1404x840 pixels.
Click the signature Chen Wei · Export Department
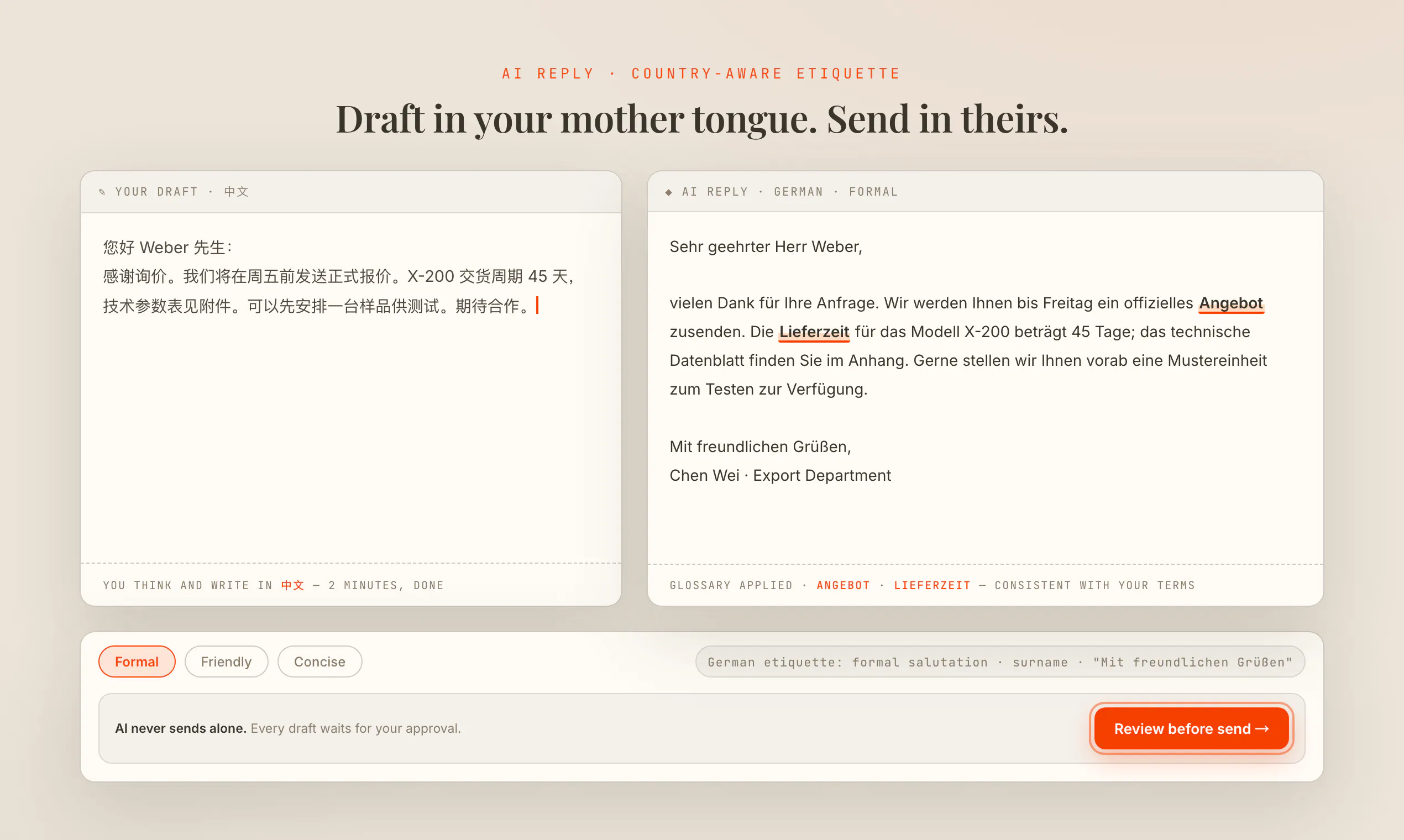tap(780, 475)
